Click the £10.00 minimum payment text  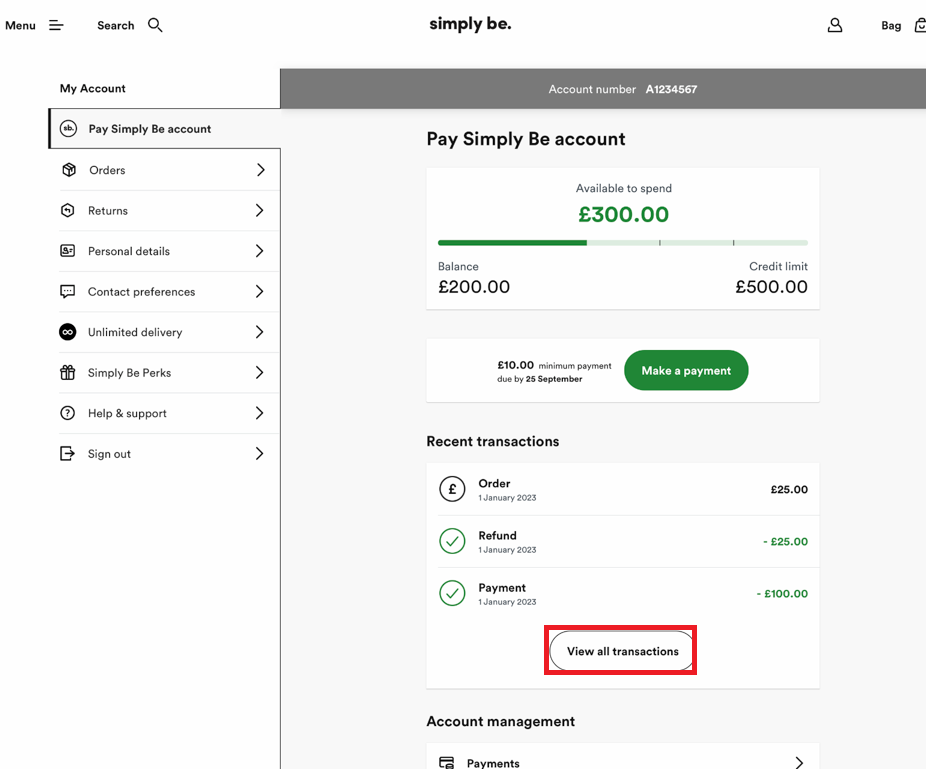554,366
